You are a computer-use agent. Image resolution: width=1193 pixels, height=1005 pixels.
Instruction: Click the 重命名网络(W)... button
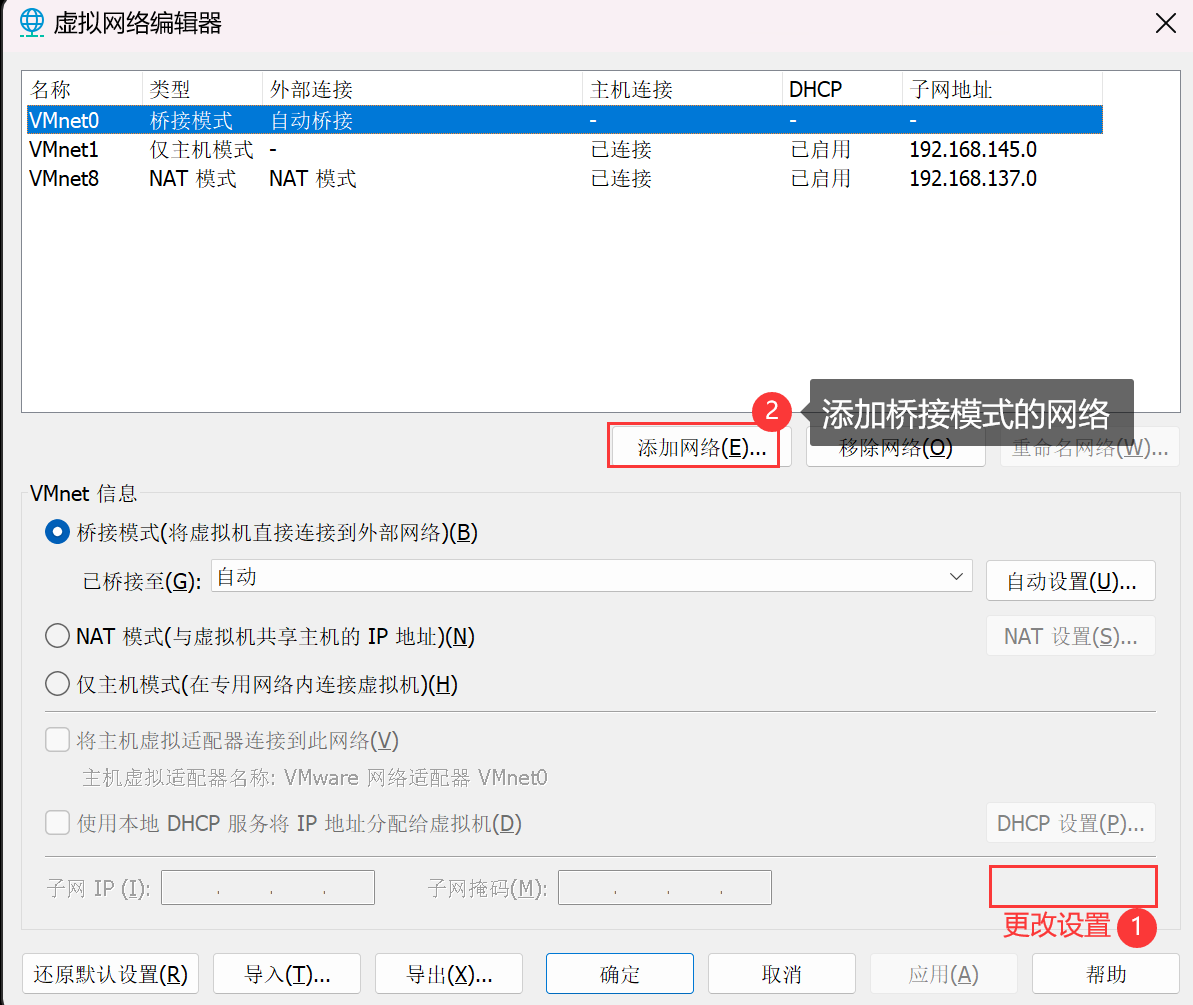coord(1090,447)
